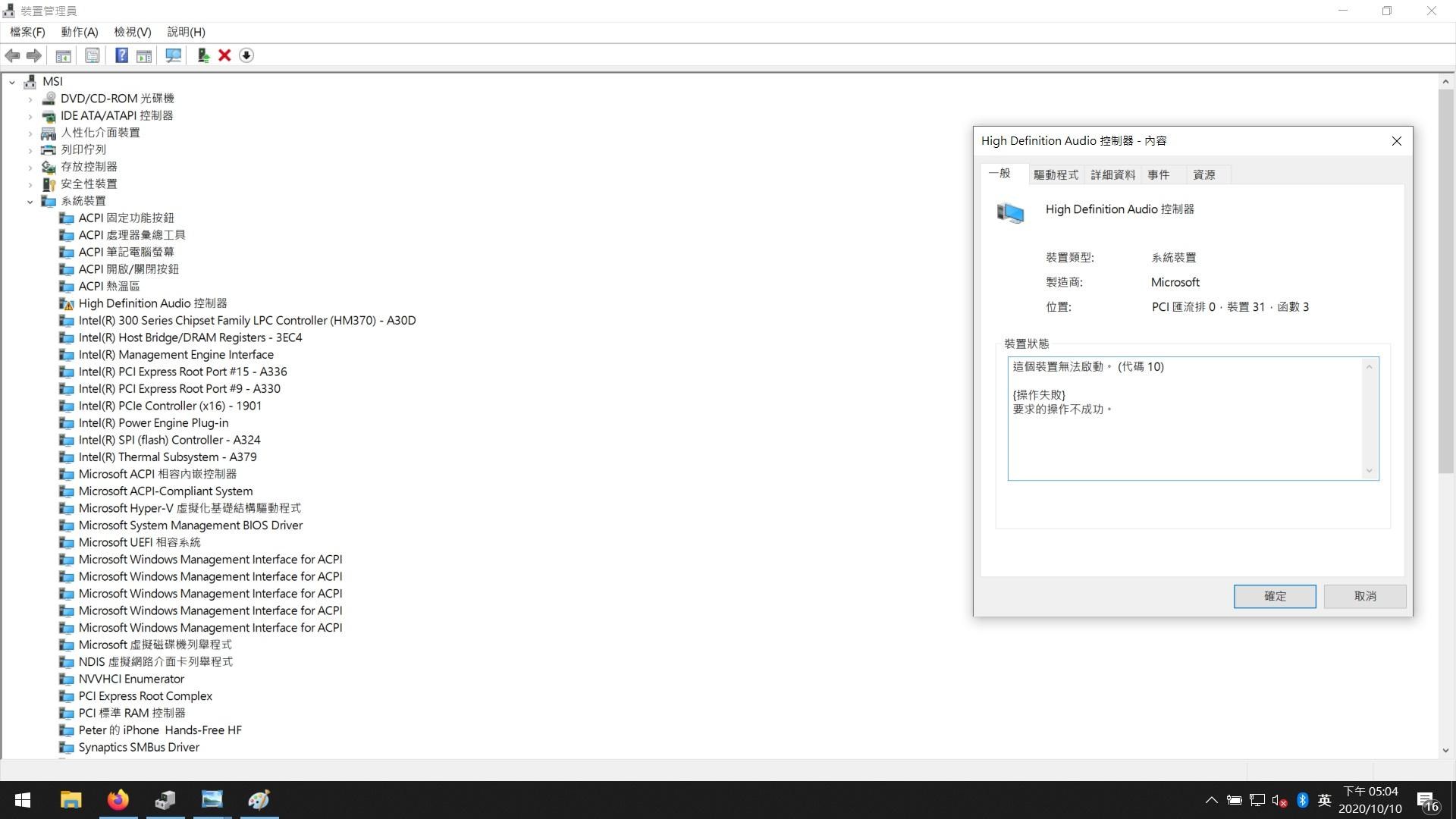This screenshot has width=1456, height=819.
Task: Close the High Definition Audio properties dialog
Action: (1396, 141)
